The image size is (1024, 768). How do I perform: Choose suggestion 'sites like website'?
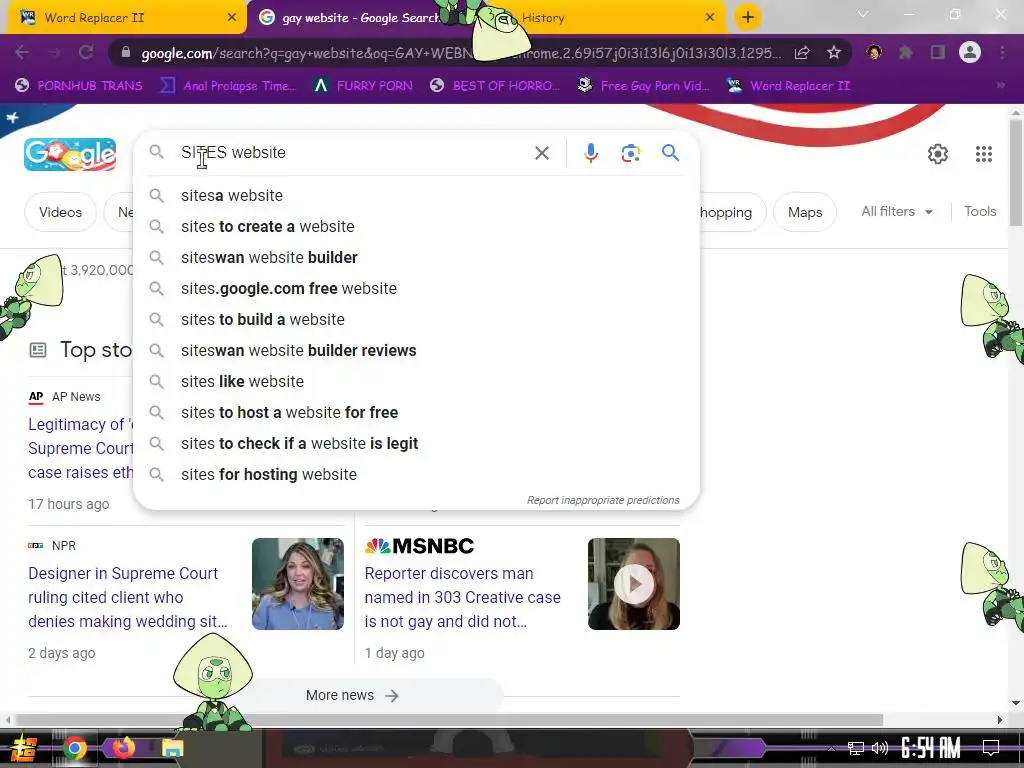pyautogui.click(x=416, y=381)
